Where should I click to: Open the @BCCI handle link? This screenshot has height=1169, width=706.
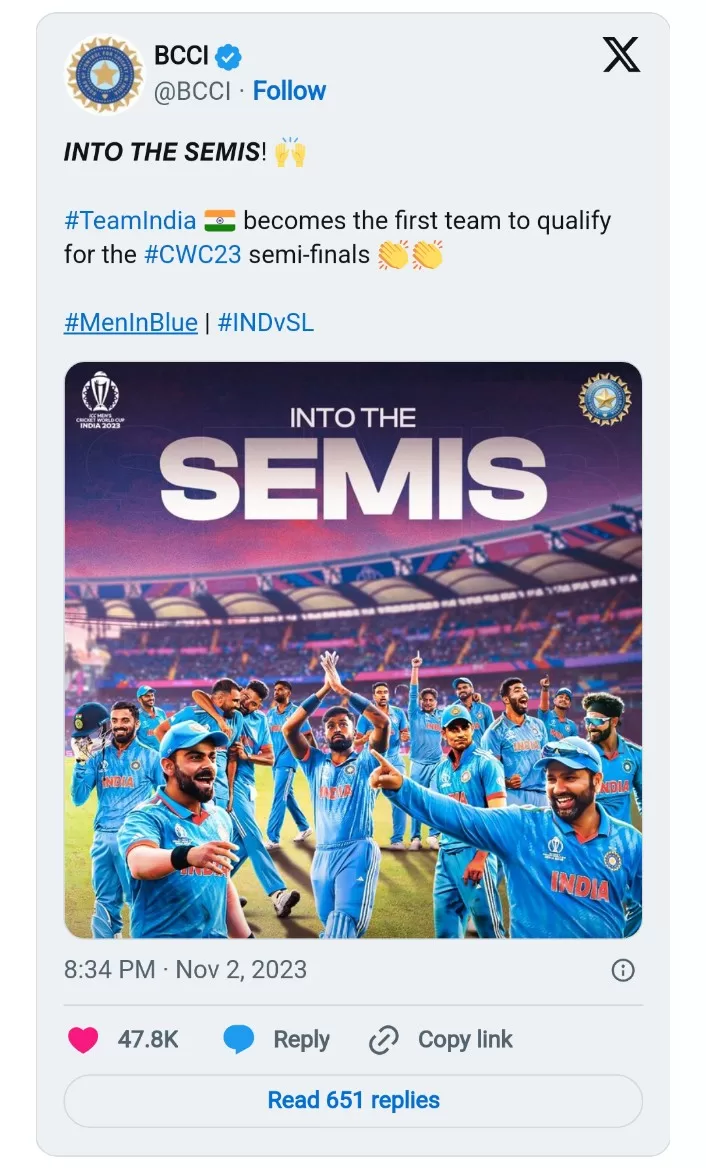191,91
